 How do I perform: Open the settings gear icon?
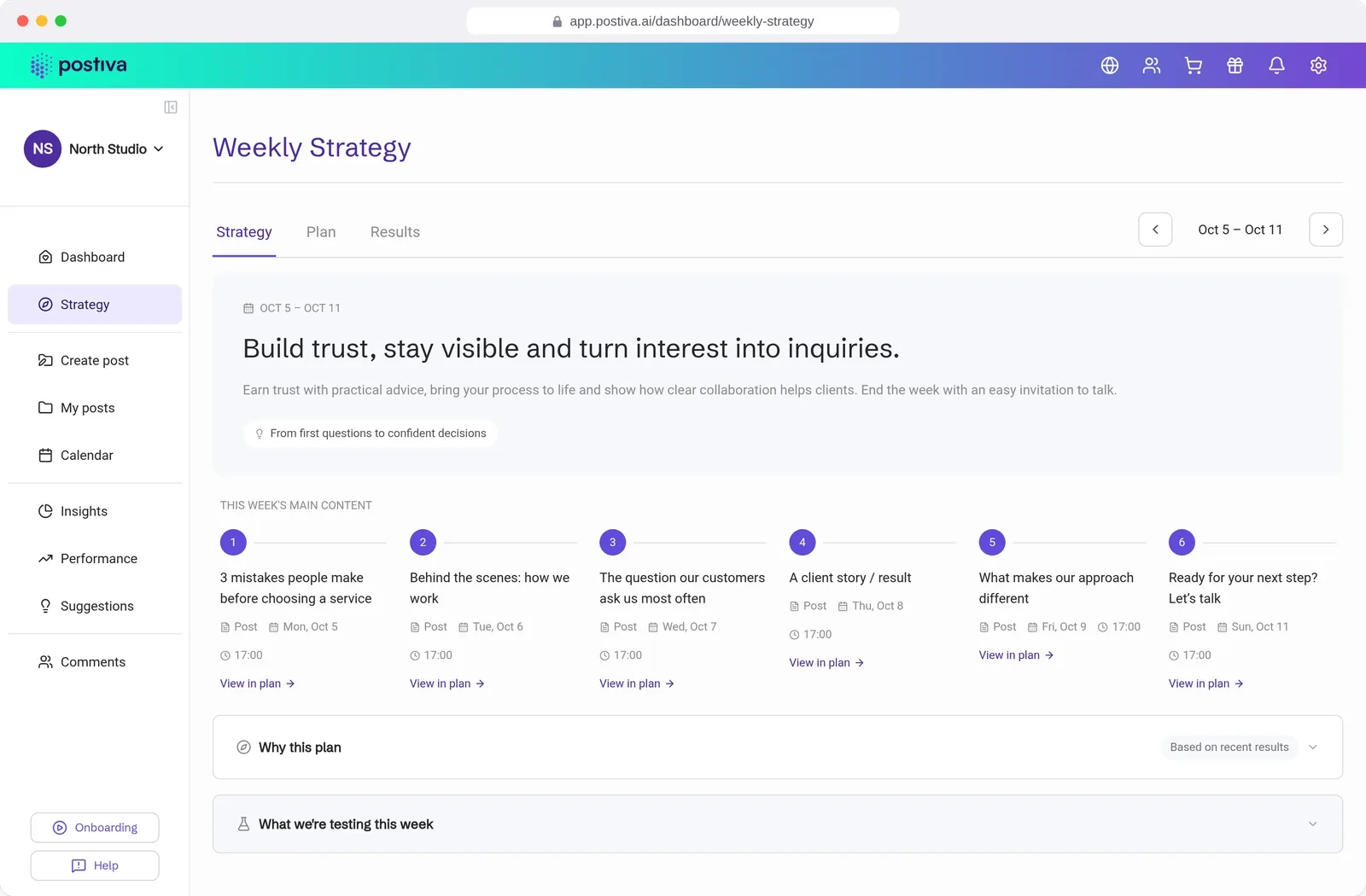(x=1319, y=66)
